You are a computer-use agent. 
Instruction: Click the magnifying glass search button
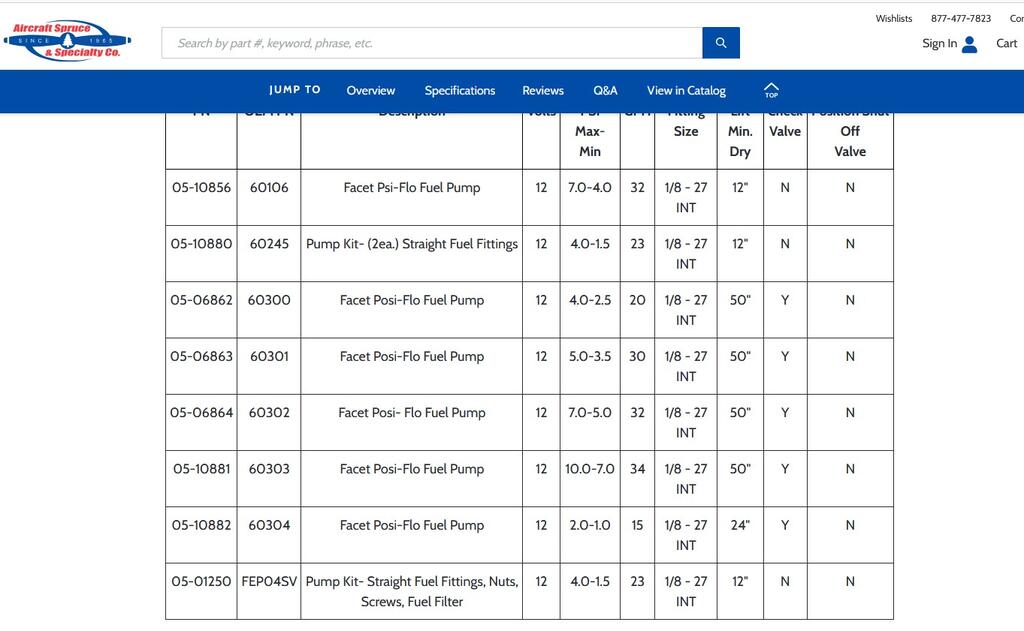tap(721, 43)
